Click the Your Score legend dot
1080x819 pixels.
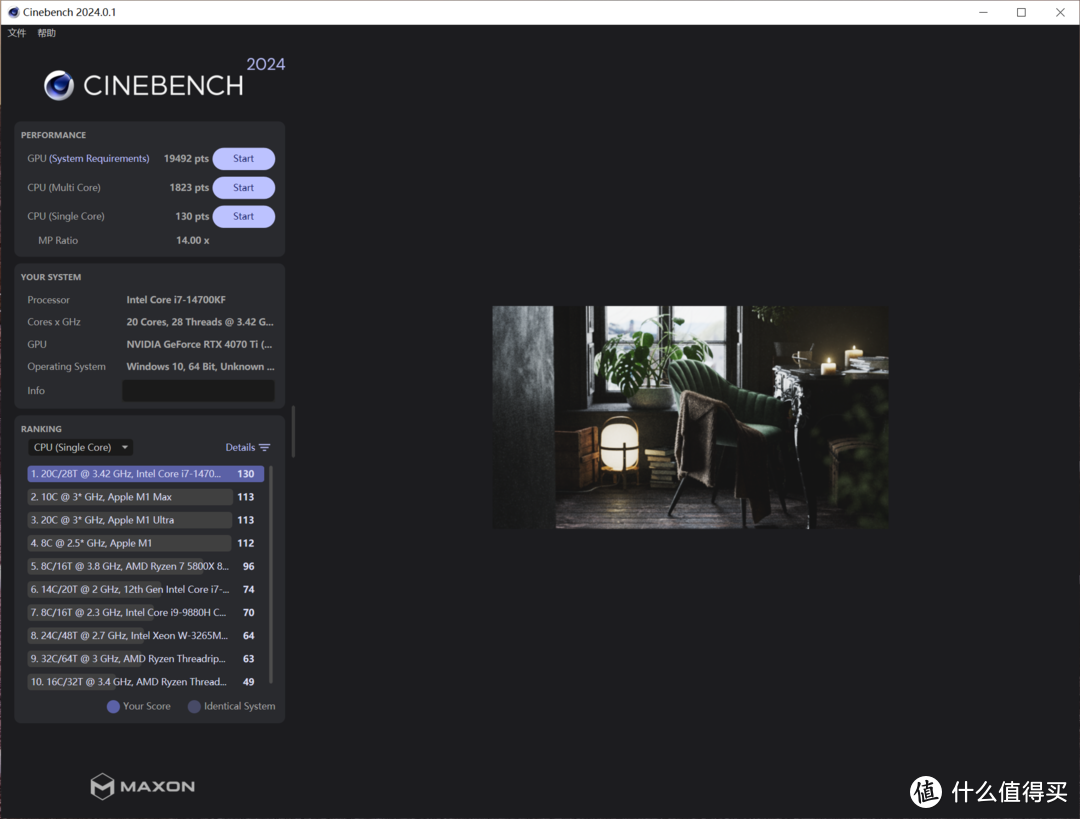pyautogui.click(x=113, y=707)
